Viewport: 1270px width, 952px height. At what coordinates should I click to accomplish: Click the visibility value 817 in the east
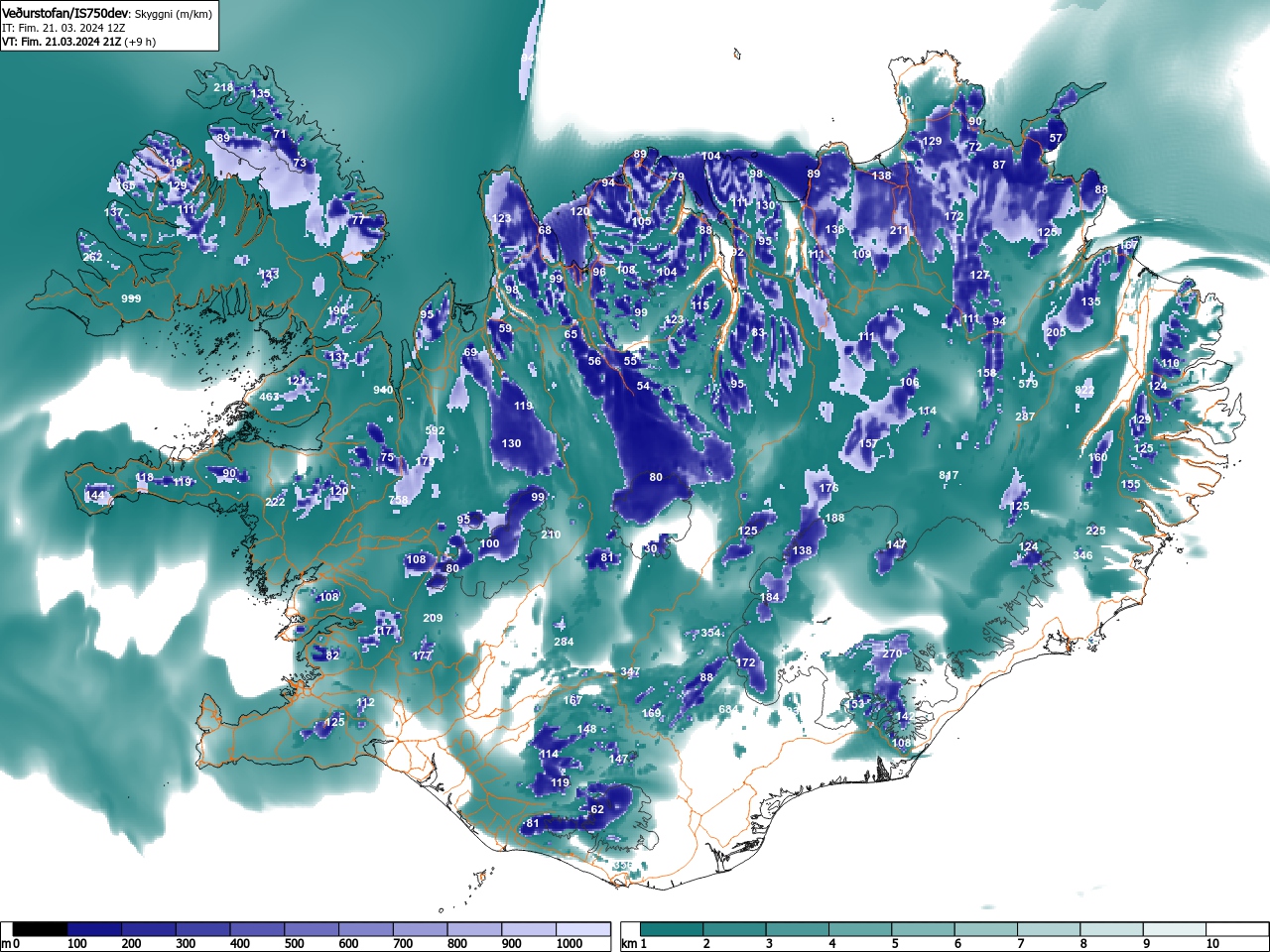click(949, 476)
